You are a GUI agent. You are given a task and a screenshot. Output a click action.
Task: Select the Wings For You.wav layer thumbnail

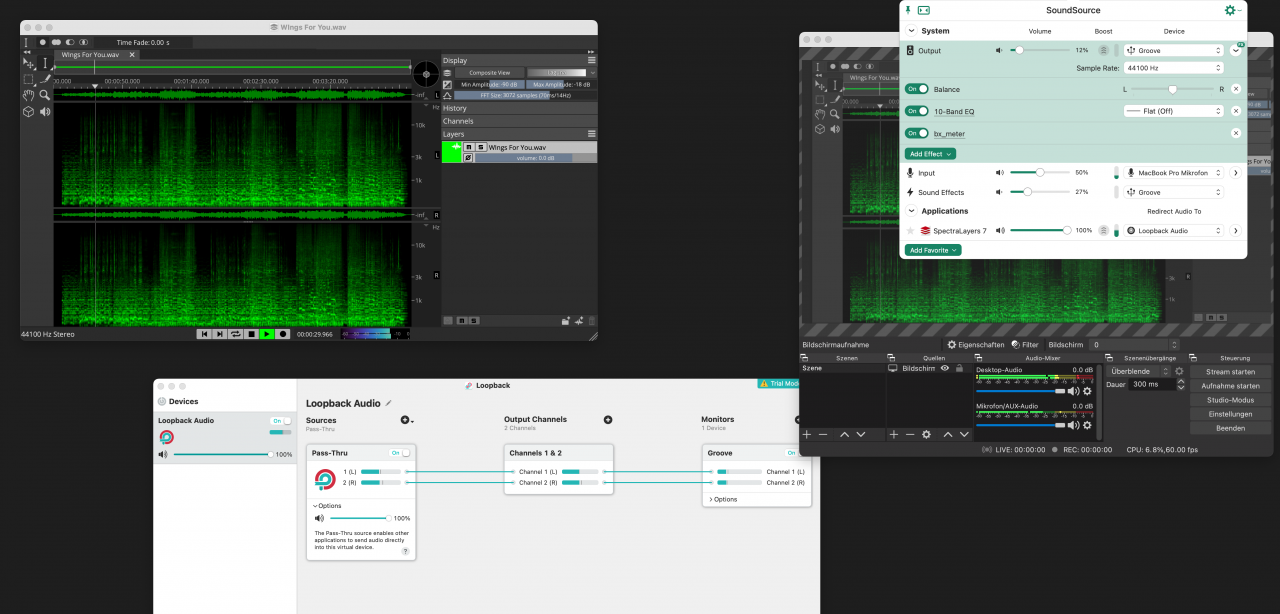(x=451, y=152)
